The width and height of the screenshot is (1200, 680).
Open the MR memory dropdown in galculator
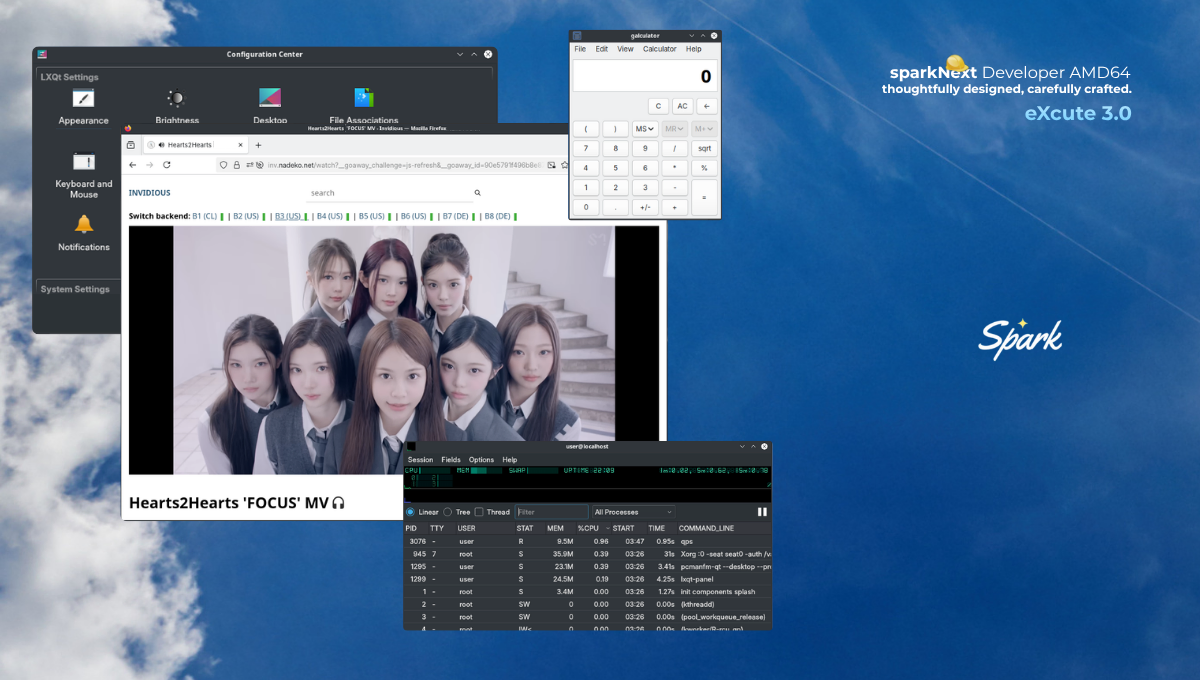tap(674, 129)
